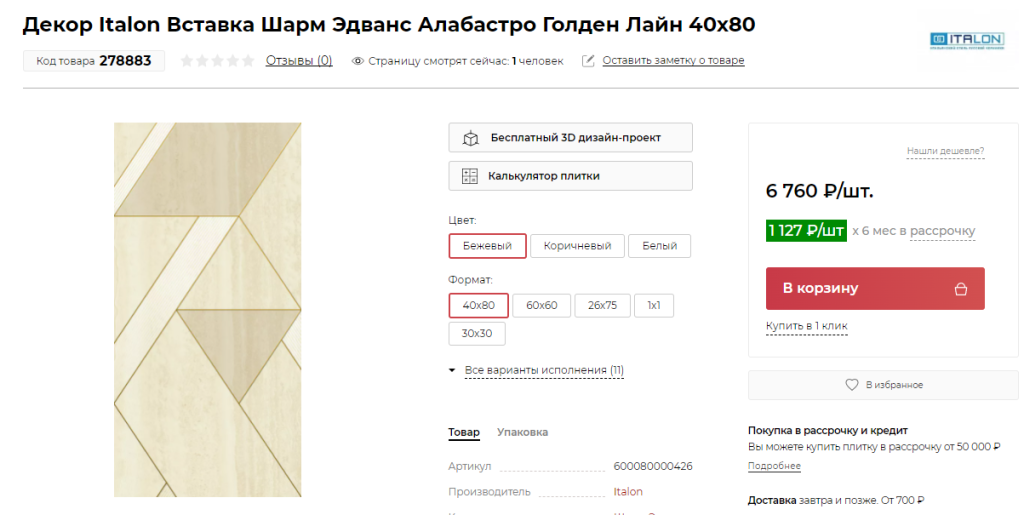Click the third rating star
Viewport: 1024px width, 515px height.
(217, 61)
